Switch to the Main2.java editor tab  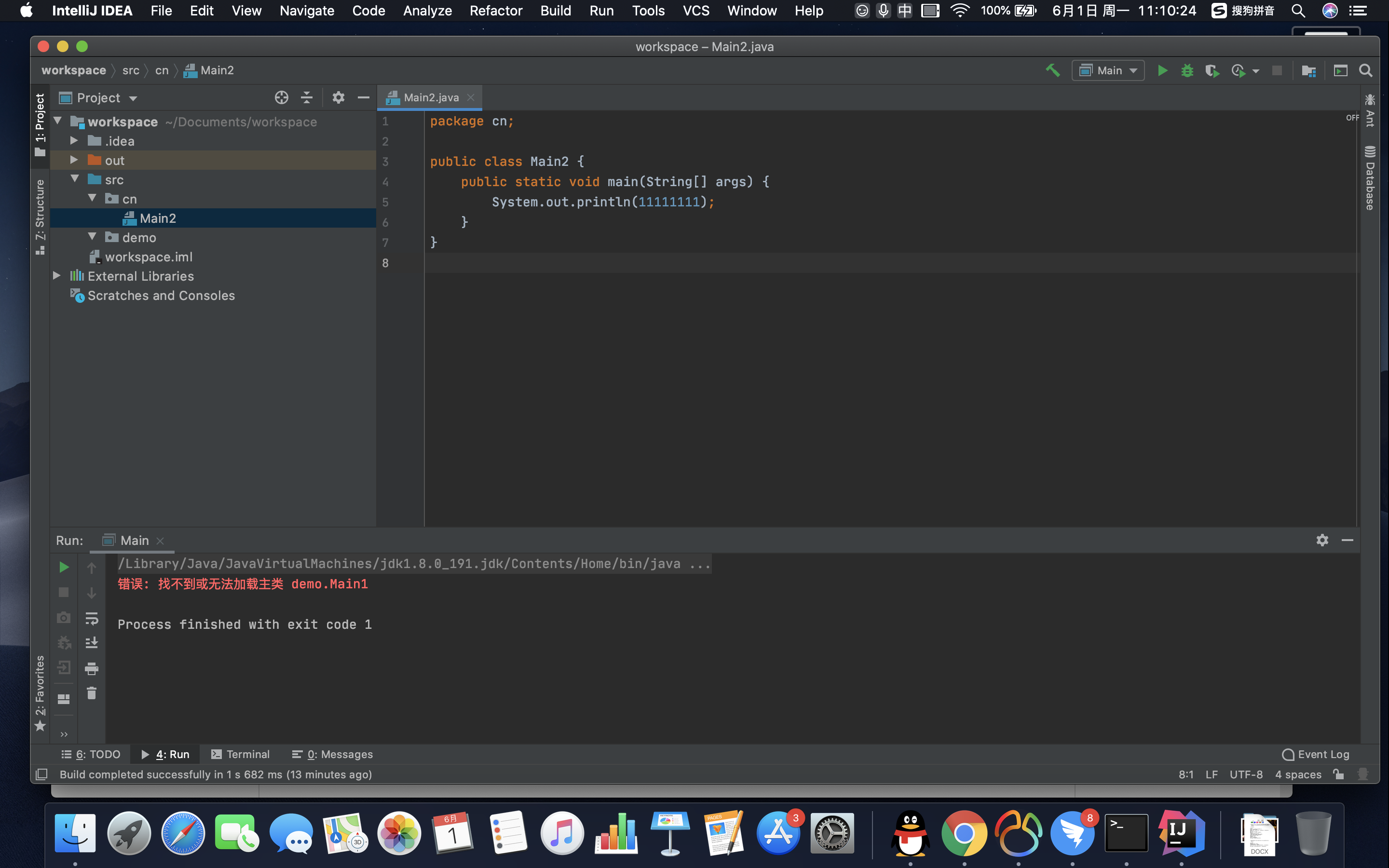(x=429, y=97)
